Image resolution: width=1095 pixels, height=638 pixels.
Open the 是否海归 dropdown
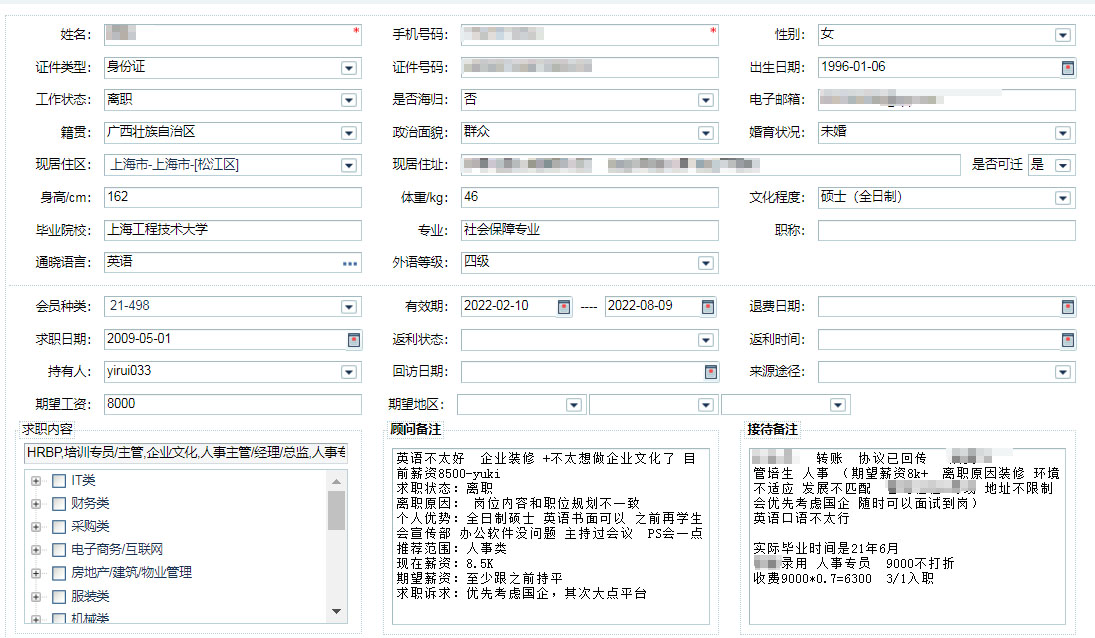pyautogui.click(x=705, y=101)
